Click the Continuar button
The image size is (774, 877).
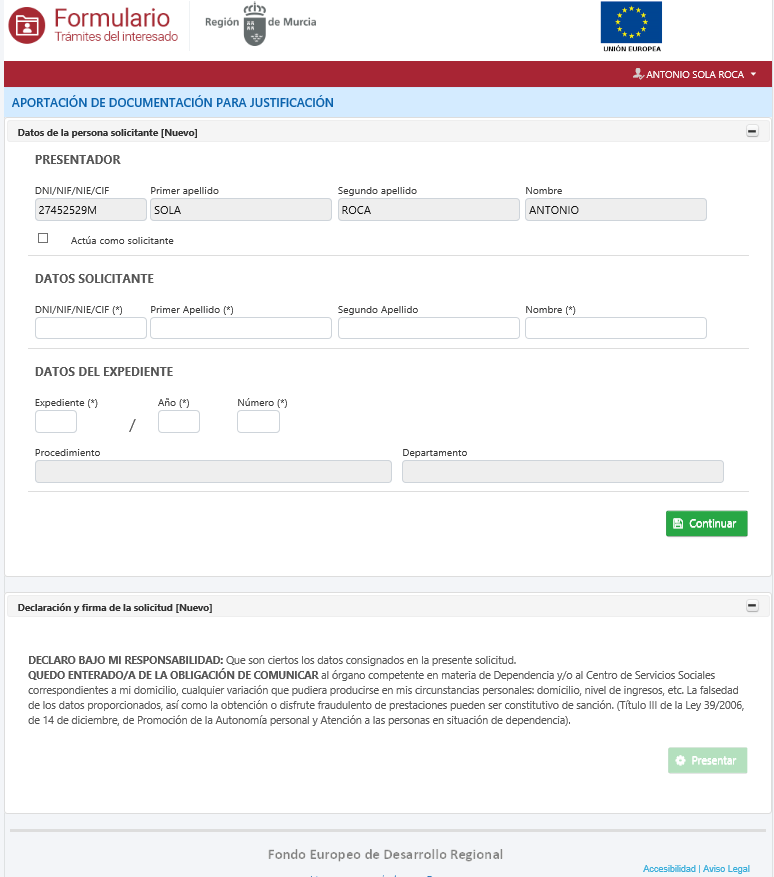click(x=706, y=524)
